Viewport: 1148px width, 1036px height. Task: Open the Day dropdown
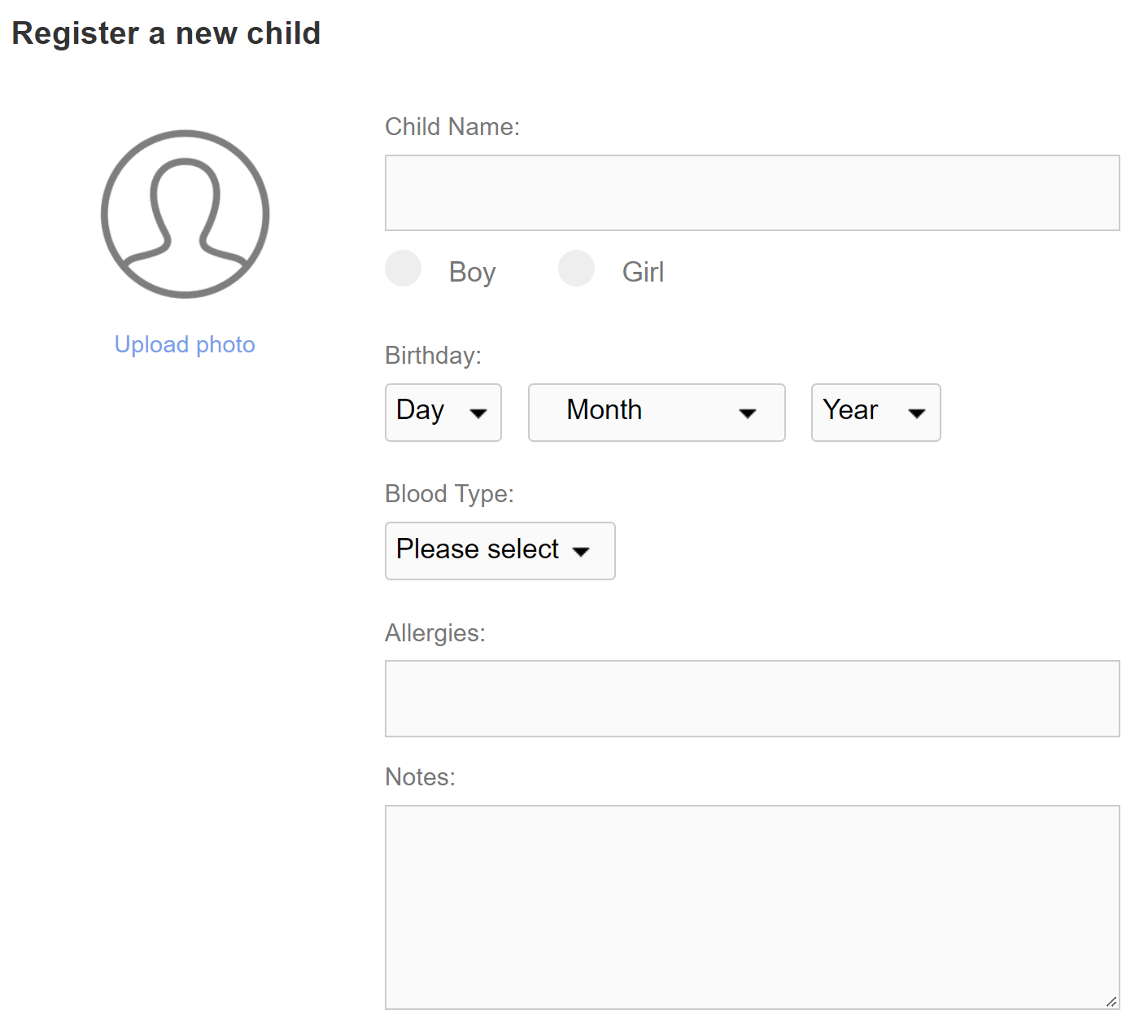443,413
